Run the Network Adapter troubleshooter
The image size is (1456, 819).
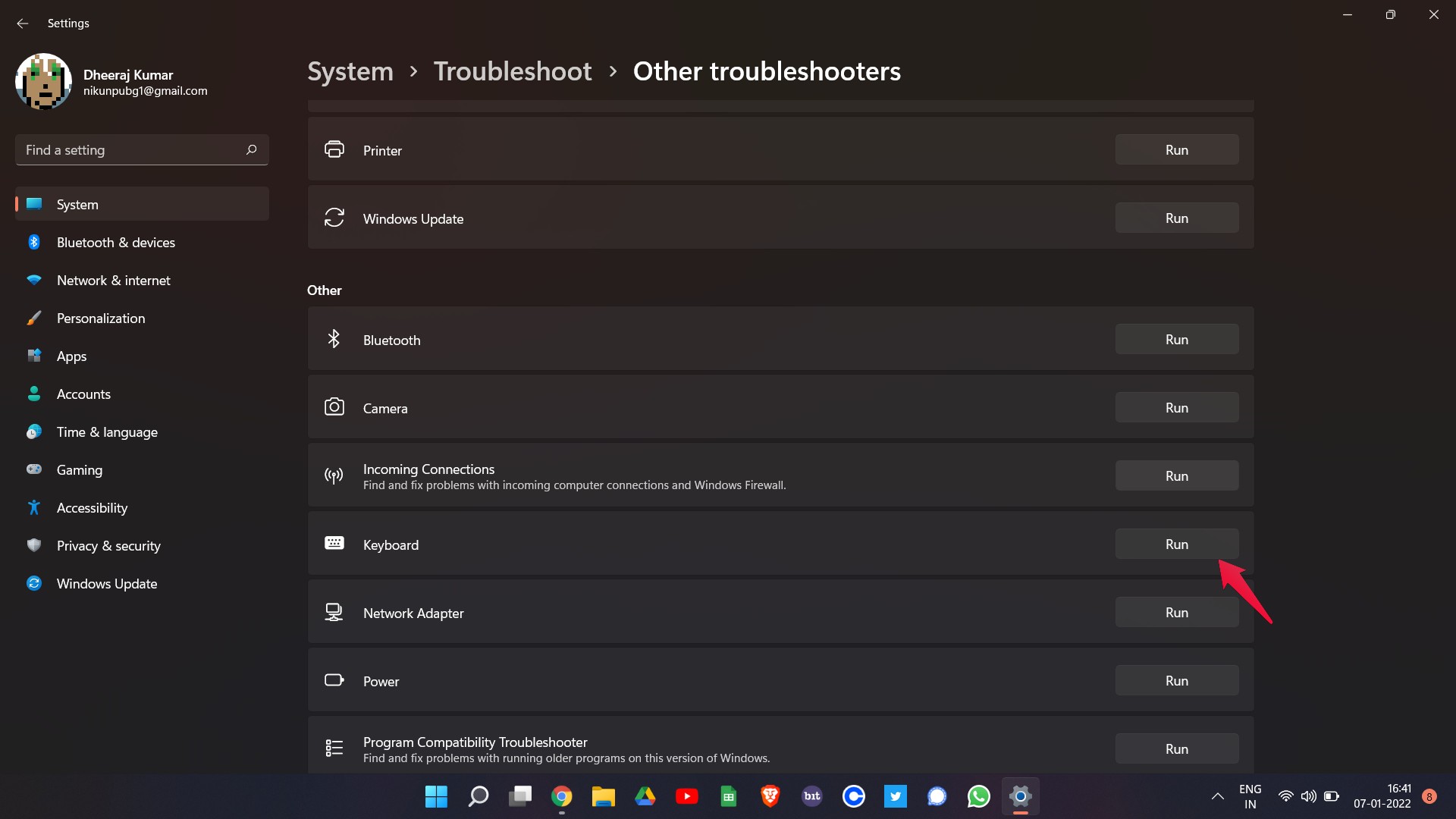point(1176,613)
